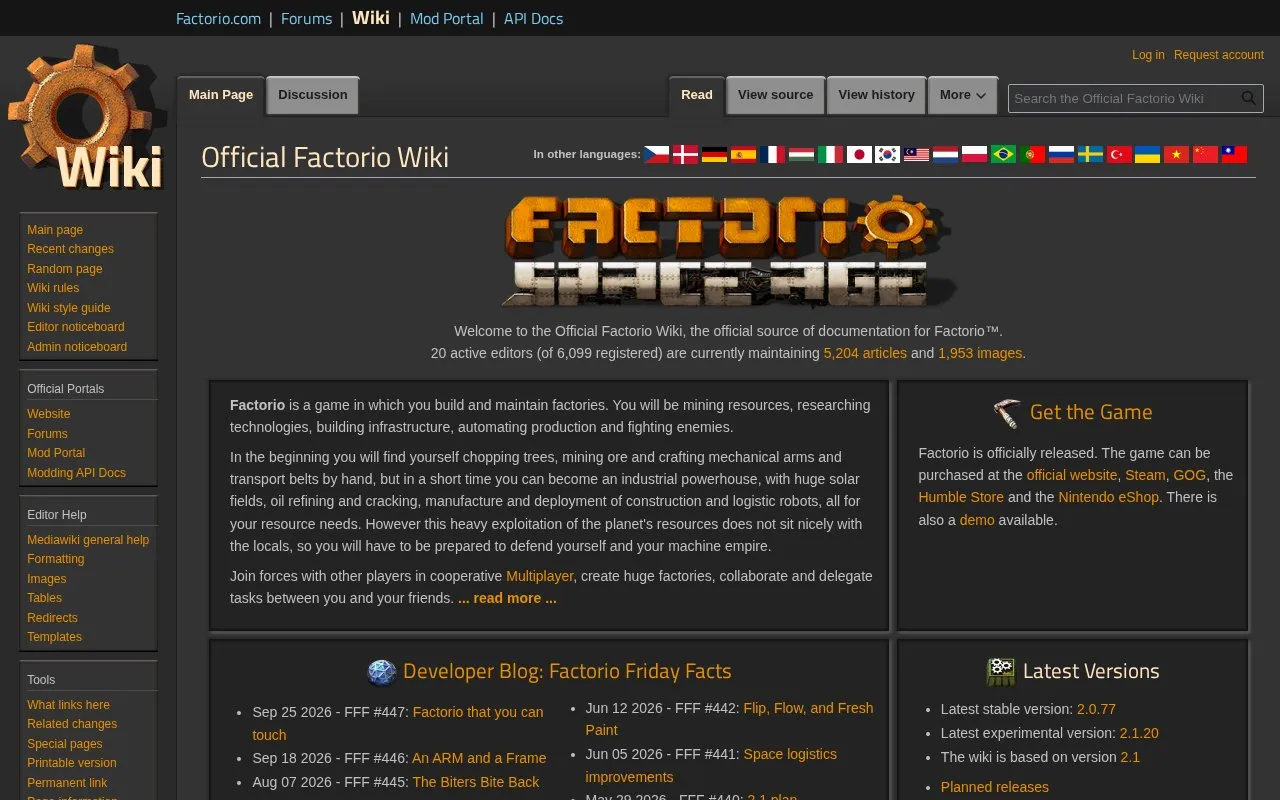1280x800 pixels.
Task: Open the View history tab
Action: [x=877, y=95]
